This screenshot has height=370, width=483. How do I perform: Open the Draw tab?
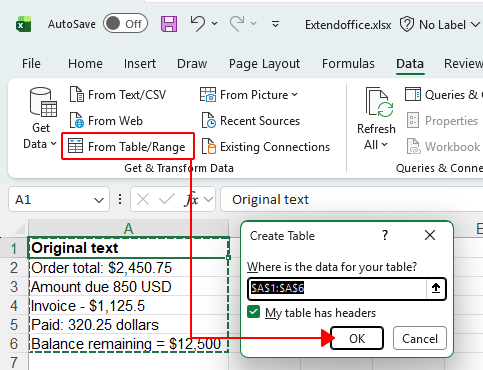click(192, 63)
